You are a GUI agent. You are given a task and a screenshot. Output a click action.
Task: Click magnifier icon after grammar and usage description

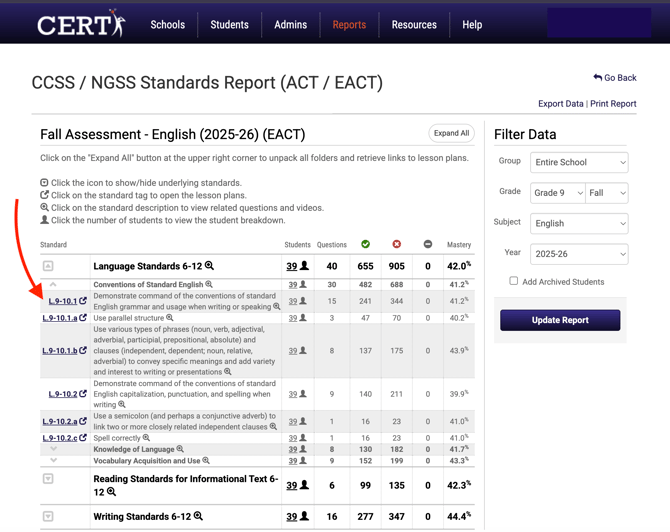277,306
